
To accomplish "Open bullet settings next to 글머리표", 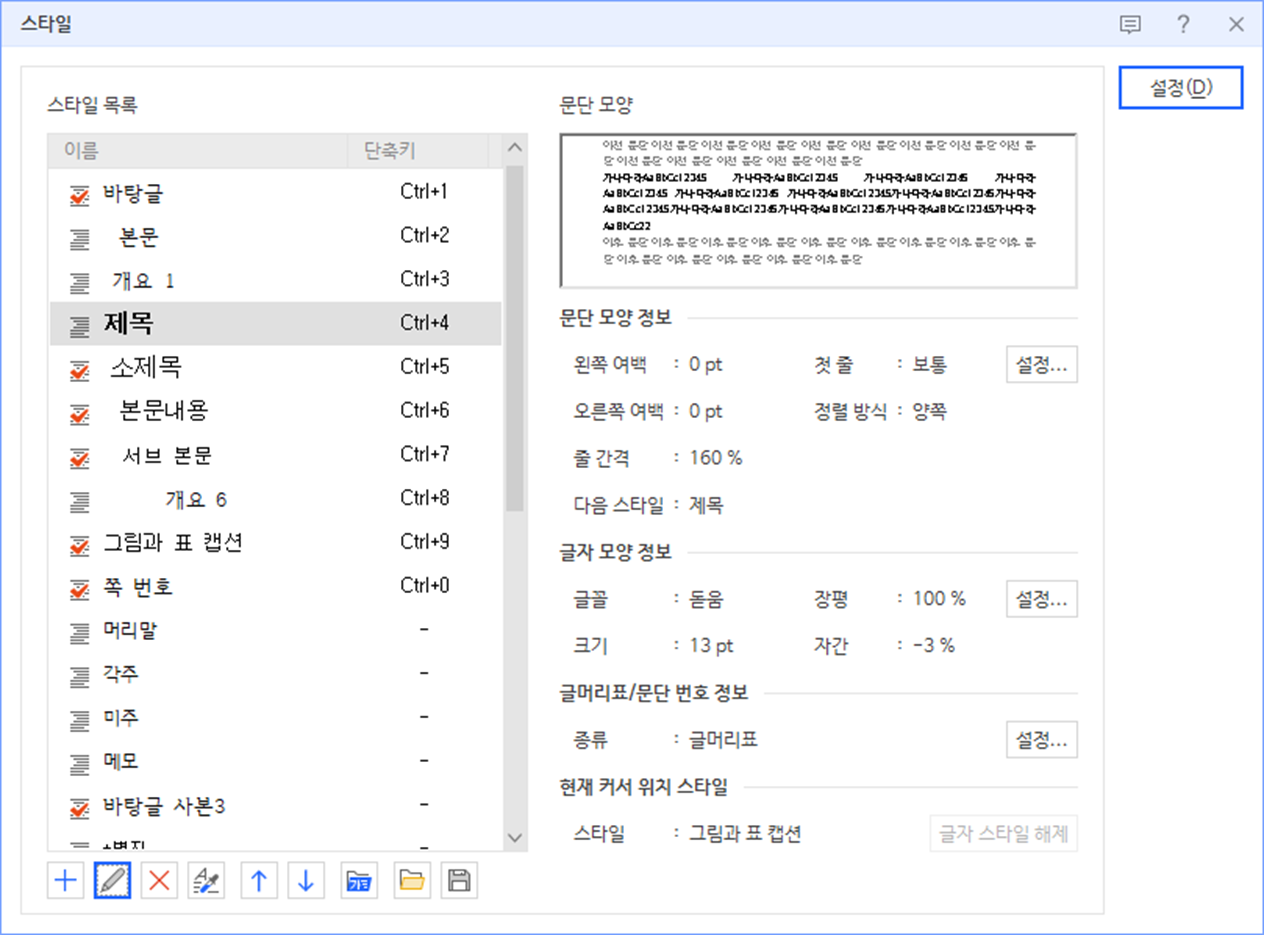I will [1042, 740].
